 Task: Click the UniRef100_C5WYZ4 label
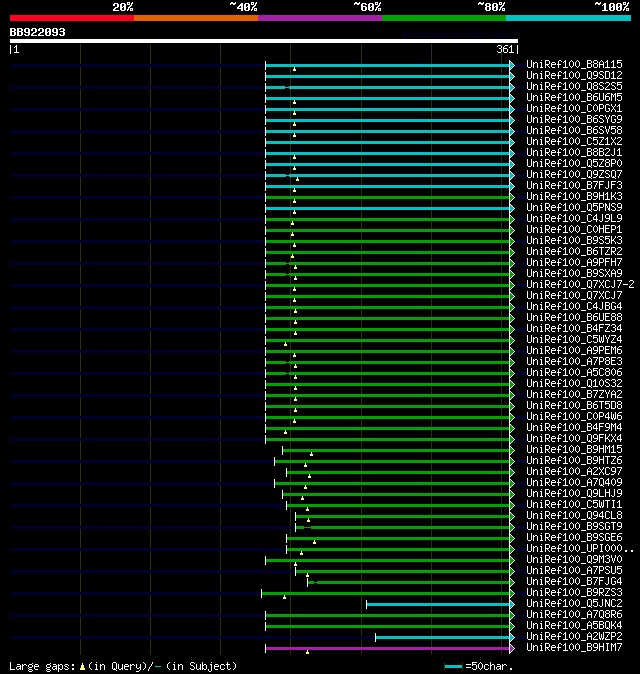[x=574, y=340]
